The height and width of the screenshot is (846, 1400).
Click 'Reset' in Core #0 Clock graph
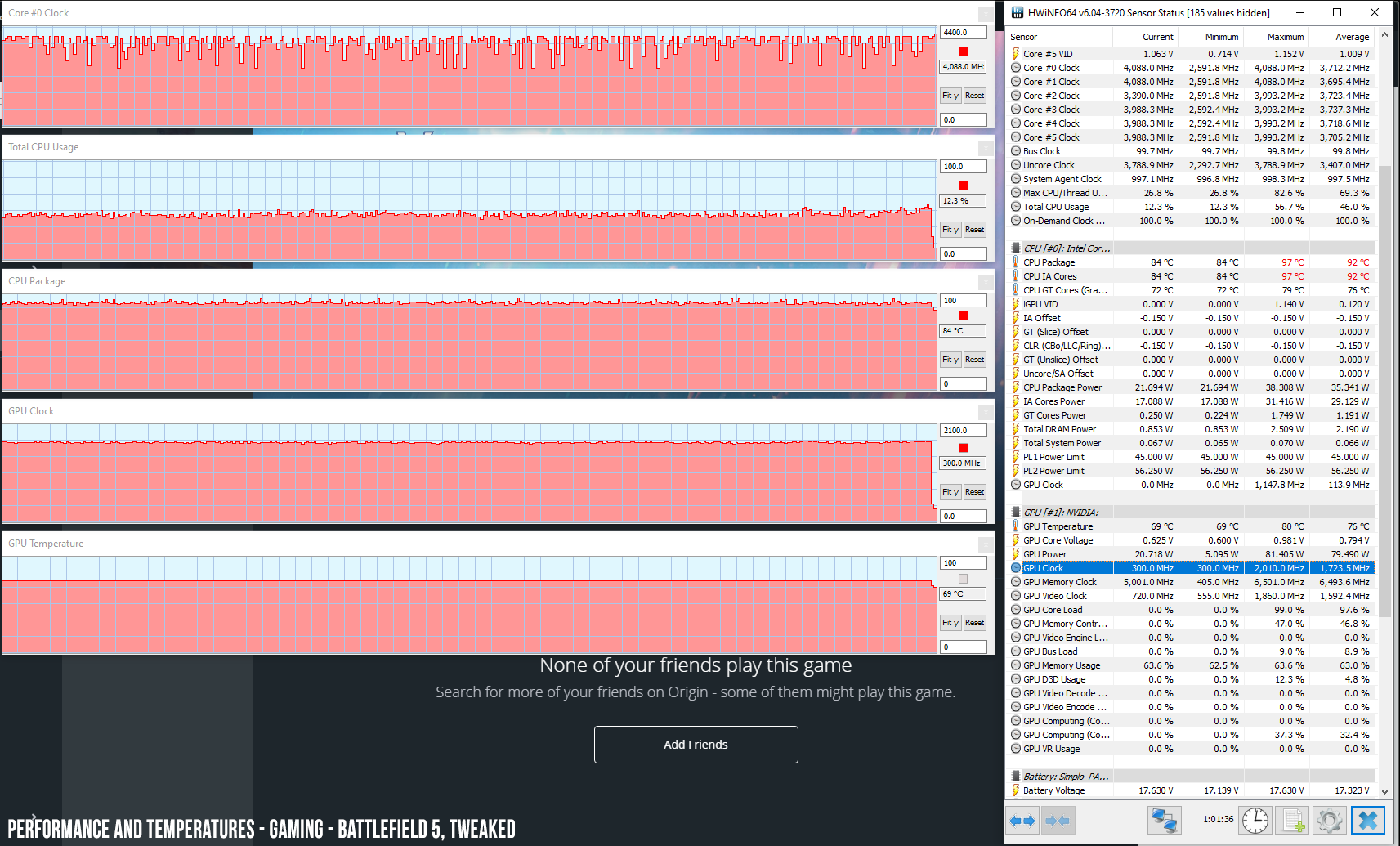tap(974, 96)
